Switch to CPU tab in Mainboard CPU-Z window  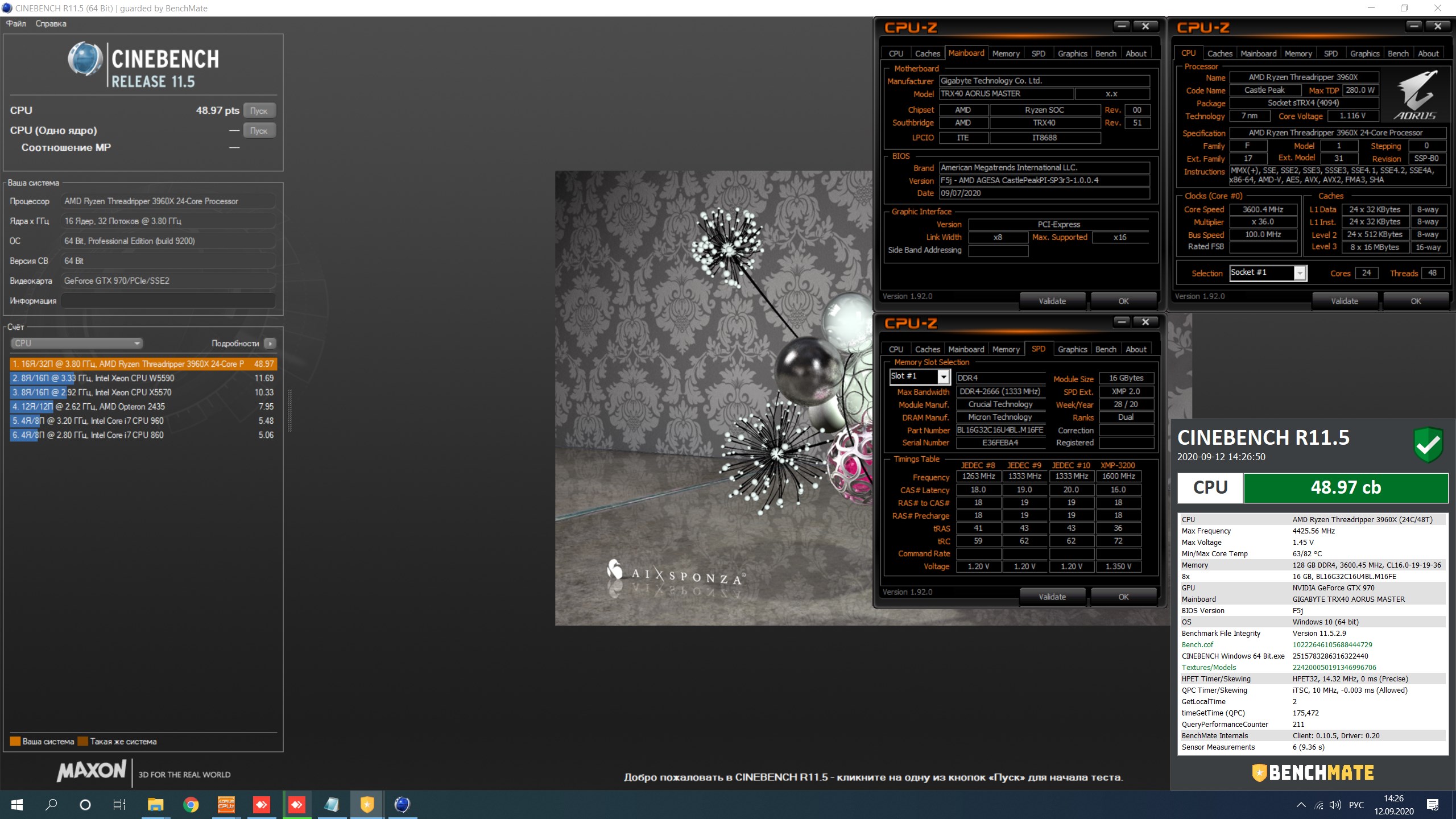(896, 53)
